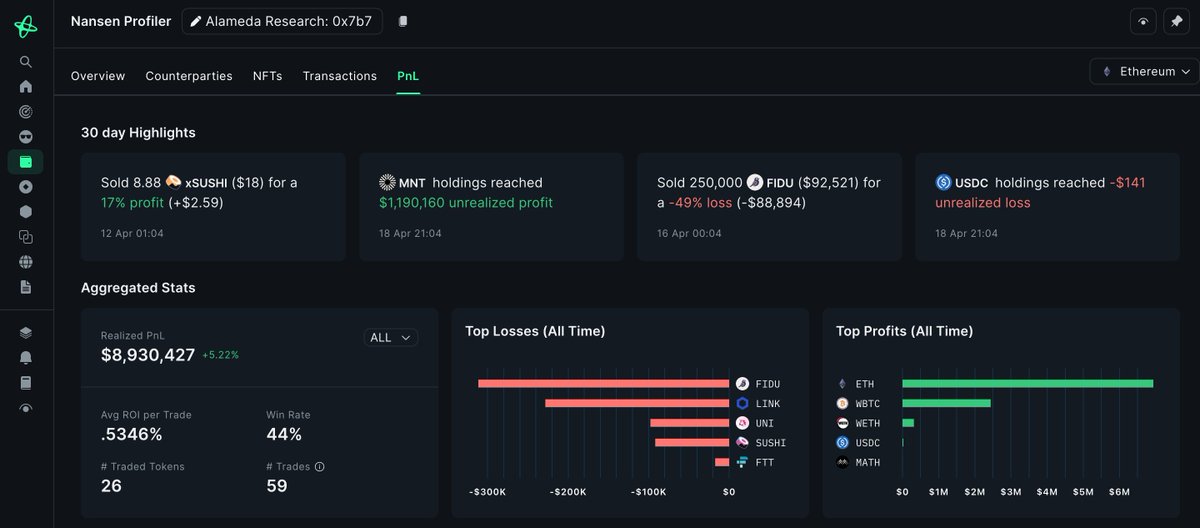Click the FTT label in Top Losses
Screen dimensions: 1200x528
click(x=765, y=462)
